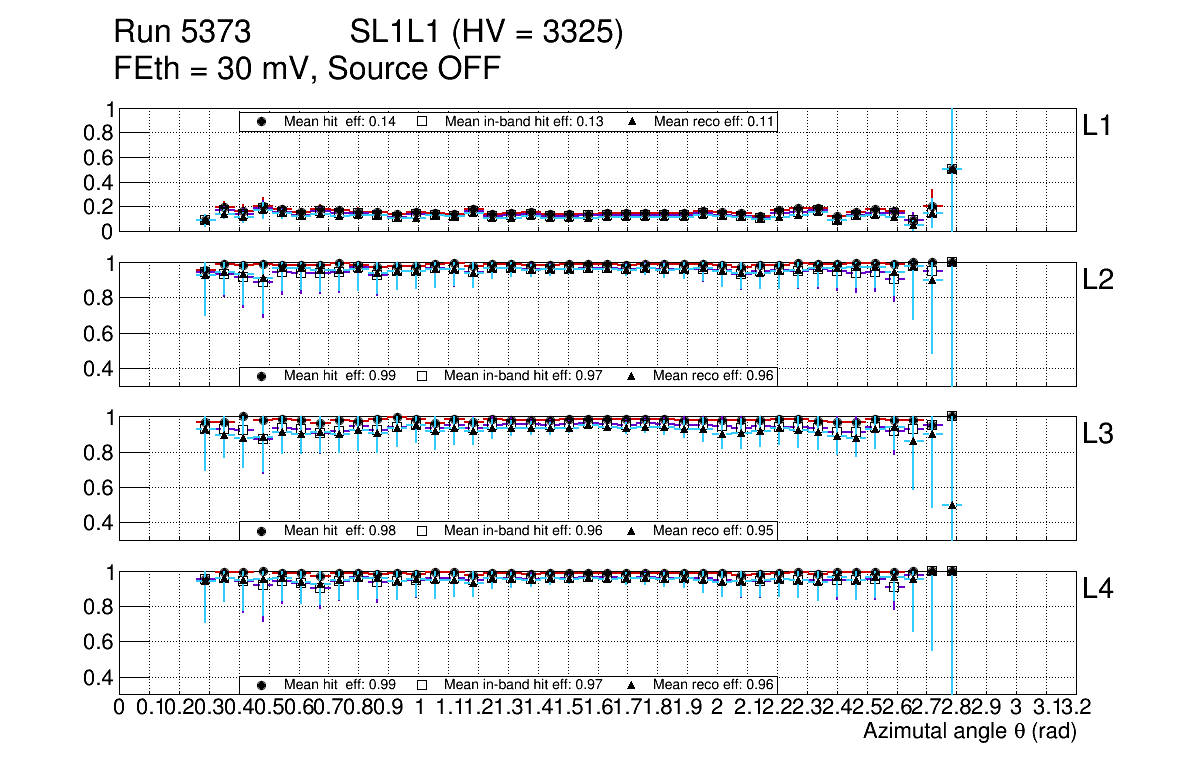Click the triangle marker in L1 legend
The image size is (1196, 772).
(x=632, y=121)
